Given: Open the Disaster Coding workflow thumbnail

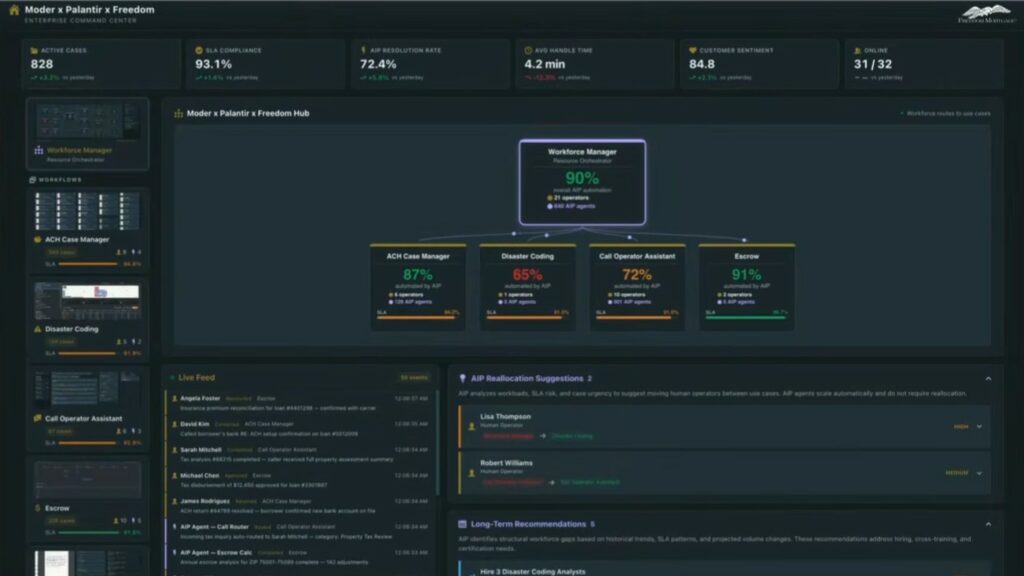Looking at the screenshot, I should pos(87,301).
